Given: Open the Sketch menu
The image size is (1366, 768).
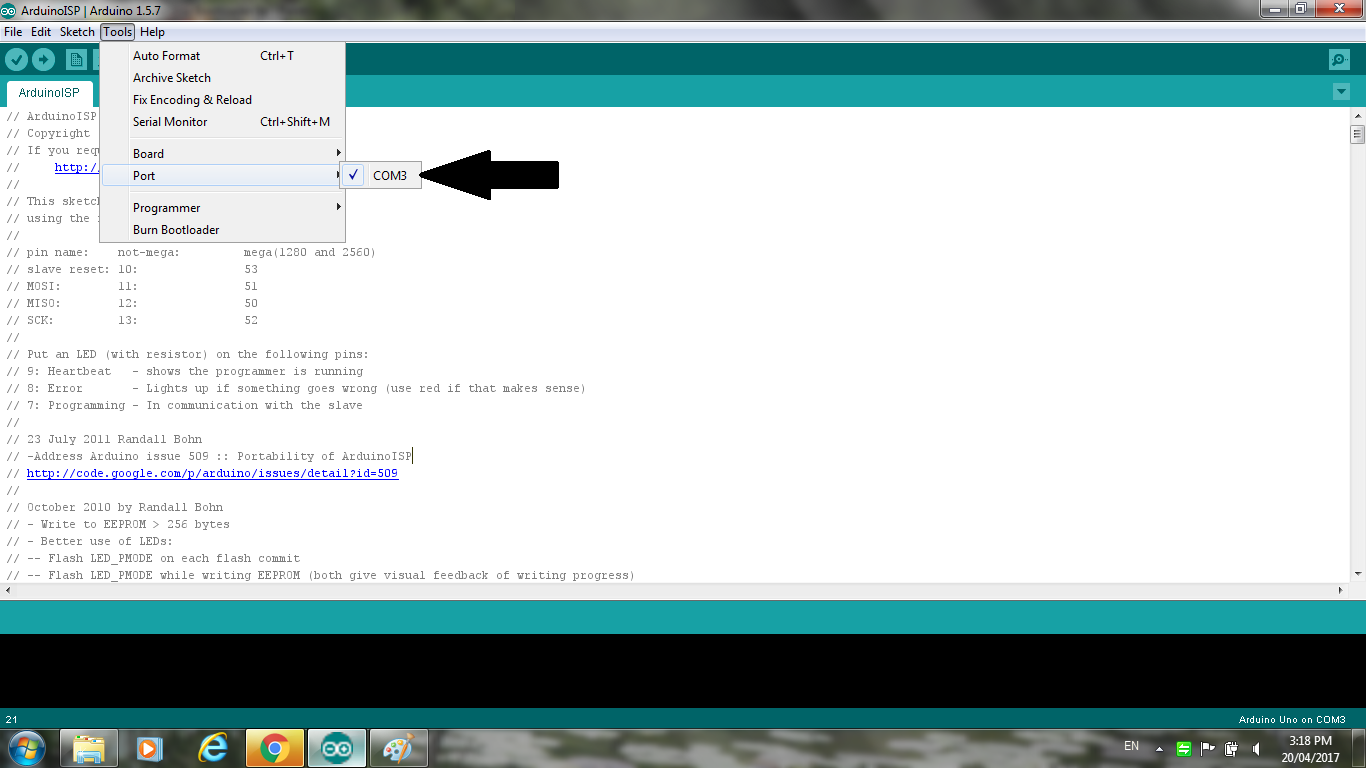Looking at the screenshot, I should 77,32.
